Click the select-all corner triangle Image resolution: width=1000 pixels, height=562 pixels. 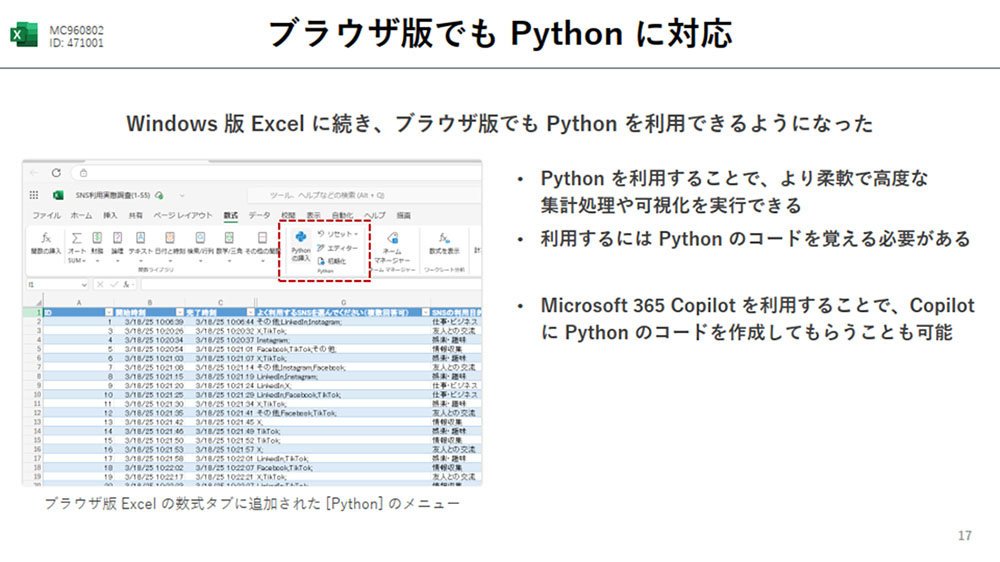38,302
